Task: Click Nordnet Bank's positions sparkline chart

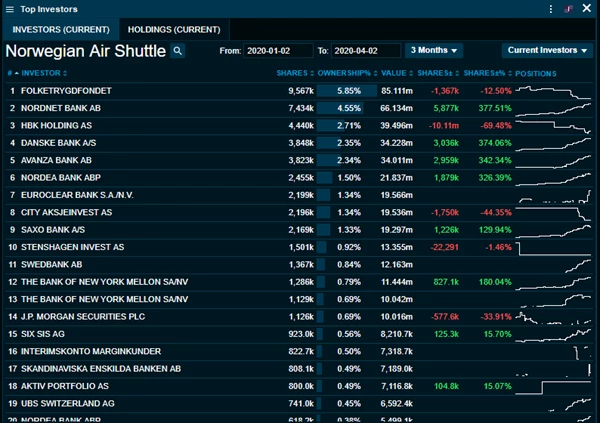Action: tap(553, 109)
